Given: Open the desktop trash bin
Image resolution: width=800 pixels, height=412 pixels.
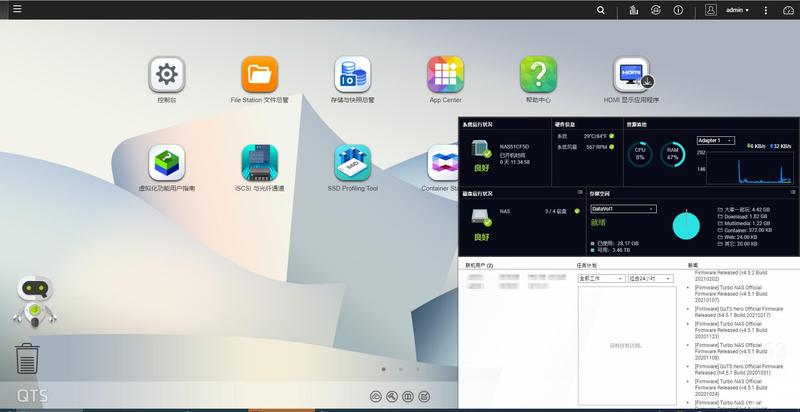Looking at the screenshot, I should (x=27, y=358).
